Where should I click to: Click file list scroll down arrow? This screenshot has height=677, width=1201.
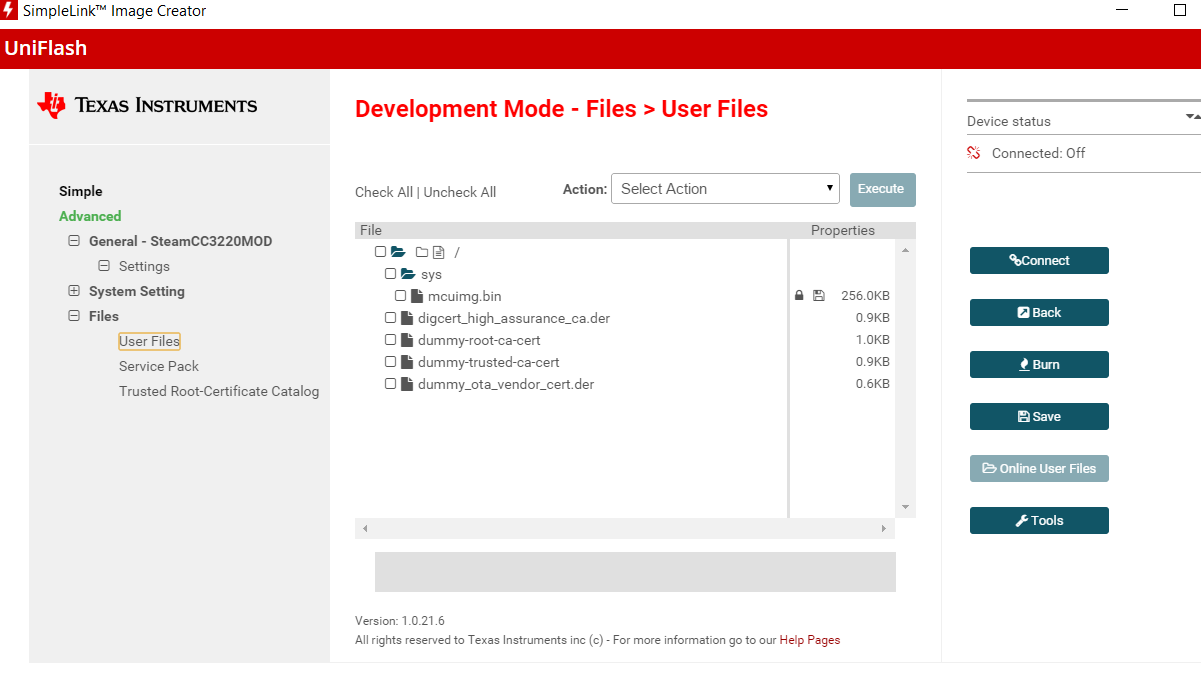pos(905,507)
